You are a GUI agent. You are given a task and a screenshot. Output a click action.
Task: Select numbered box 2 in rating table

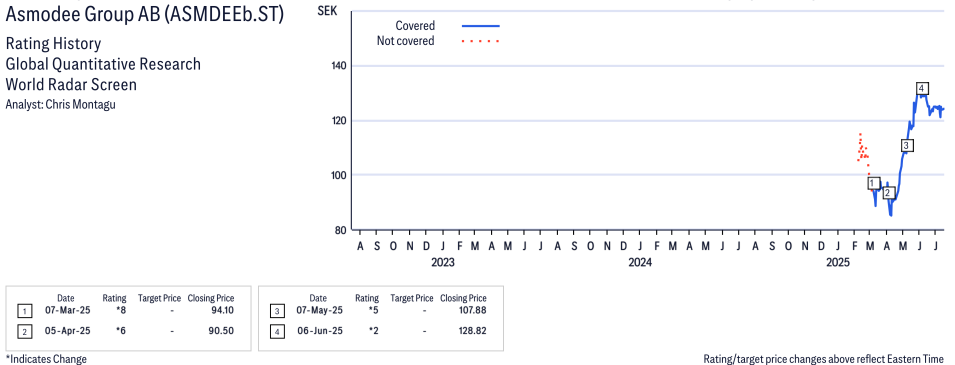[24, 331]
